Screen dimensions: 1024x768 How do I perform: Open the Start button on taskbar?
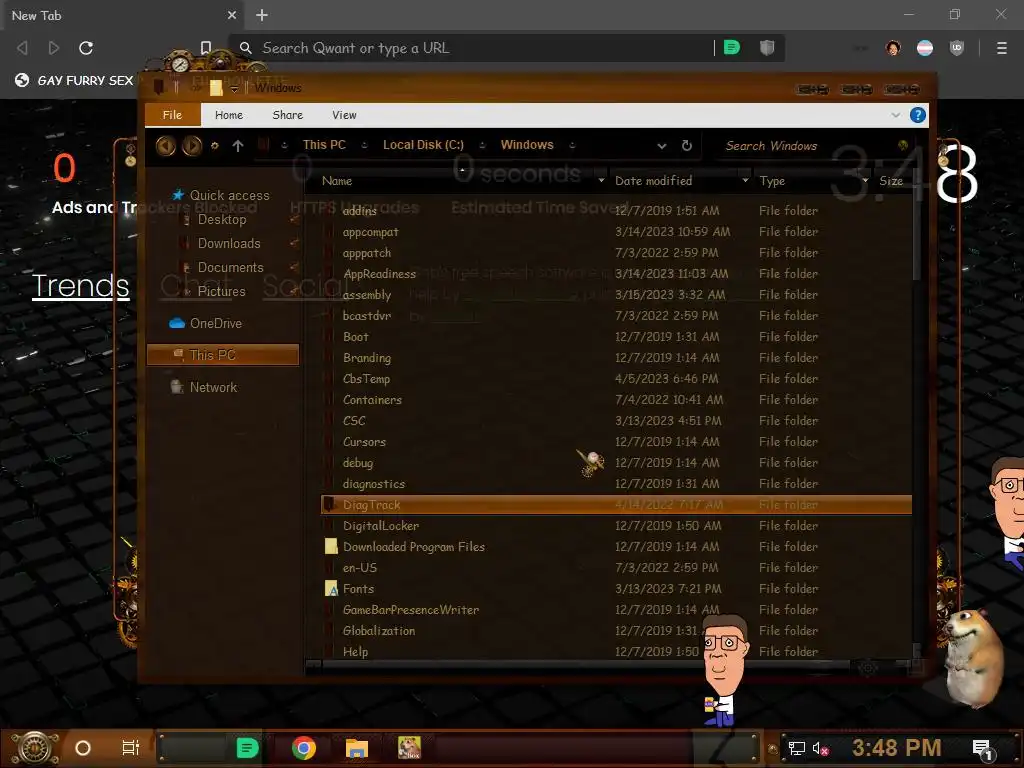[35, 748]
